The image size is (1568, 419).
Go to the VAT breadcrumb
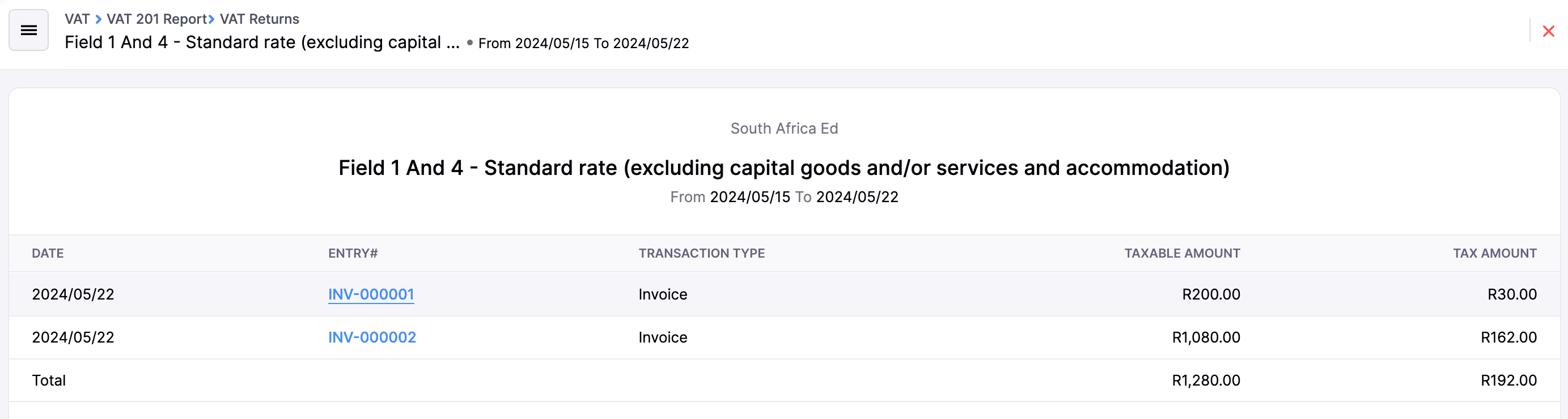(x=77, y=19)
